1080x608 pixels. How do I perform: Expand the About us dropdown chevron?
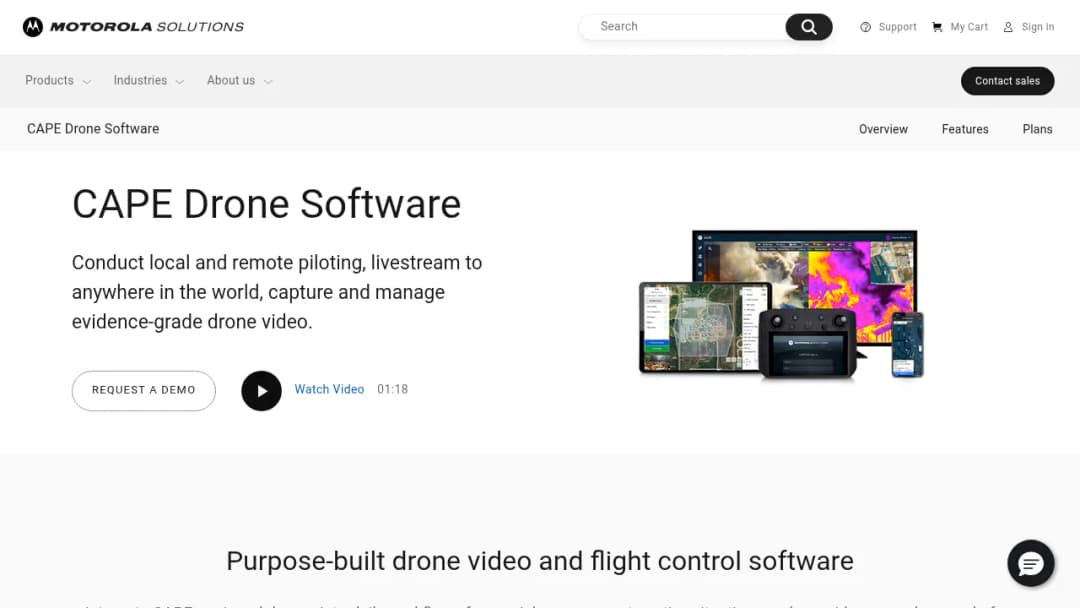click(268, 82)
